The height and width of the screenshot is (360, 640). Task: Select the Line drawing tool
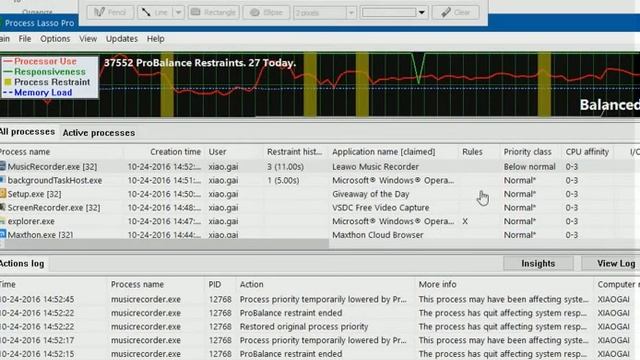[x=155, y=12]
